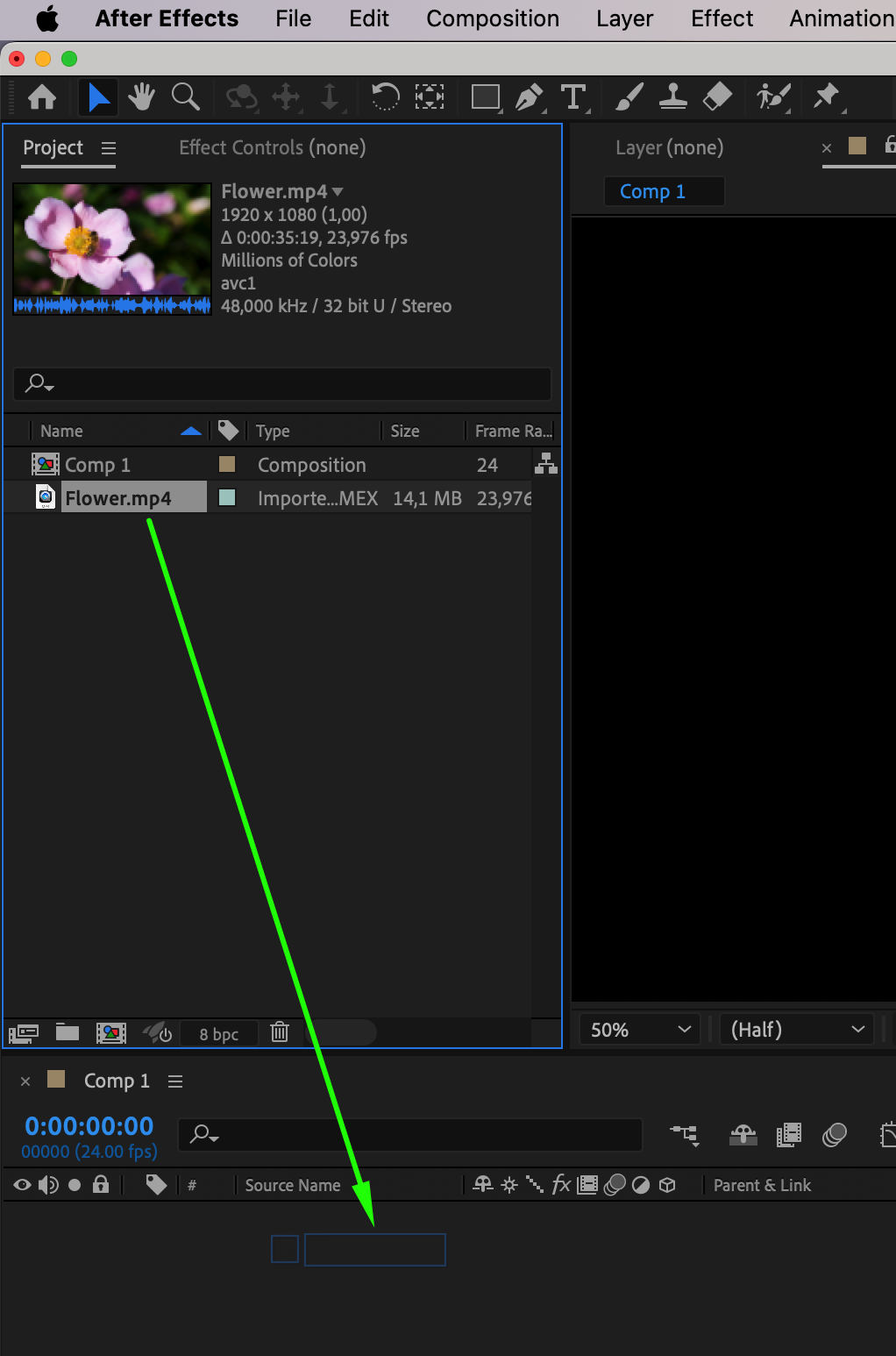Open the Effect menu
This screenshot has width=896, height=1356.
point(722,18)
